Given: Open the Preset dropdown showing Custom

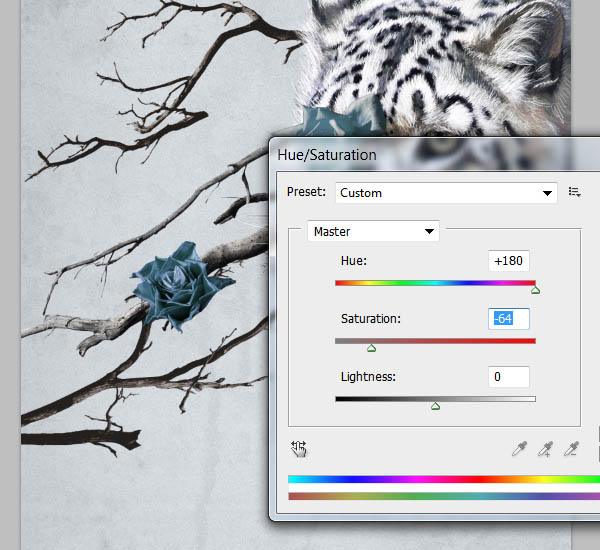Looking at the screenshot, I should pyautogui.click(x=446, y=193).
